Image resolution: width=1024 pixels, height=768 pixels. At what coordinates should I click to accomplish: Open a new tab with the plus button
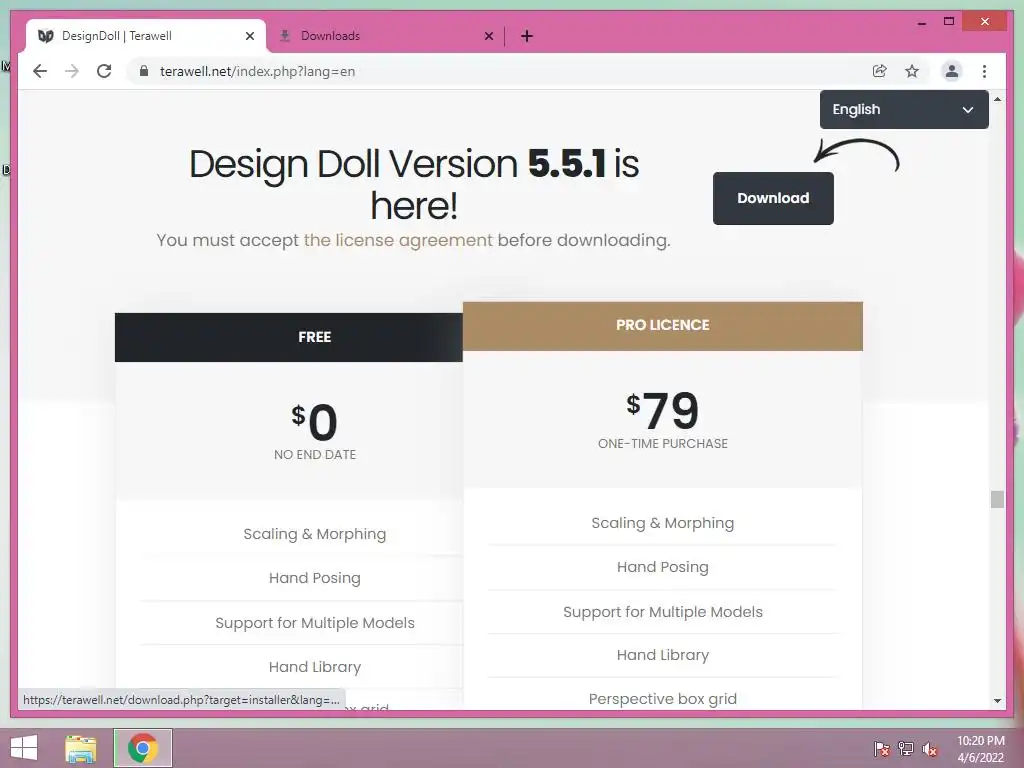click(x=527, y=36)
